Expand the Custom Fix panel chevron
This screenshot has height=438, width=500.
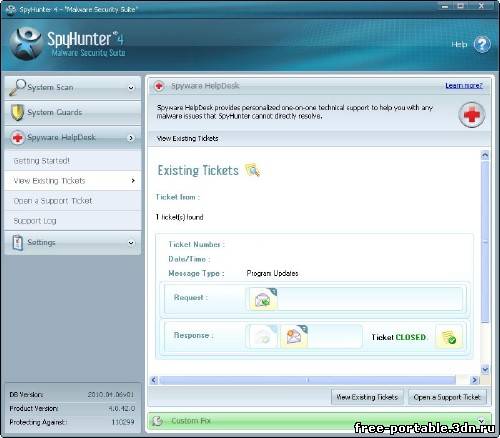pos(481,420)
